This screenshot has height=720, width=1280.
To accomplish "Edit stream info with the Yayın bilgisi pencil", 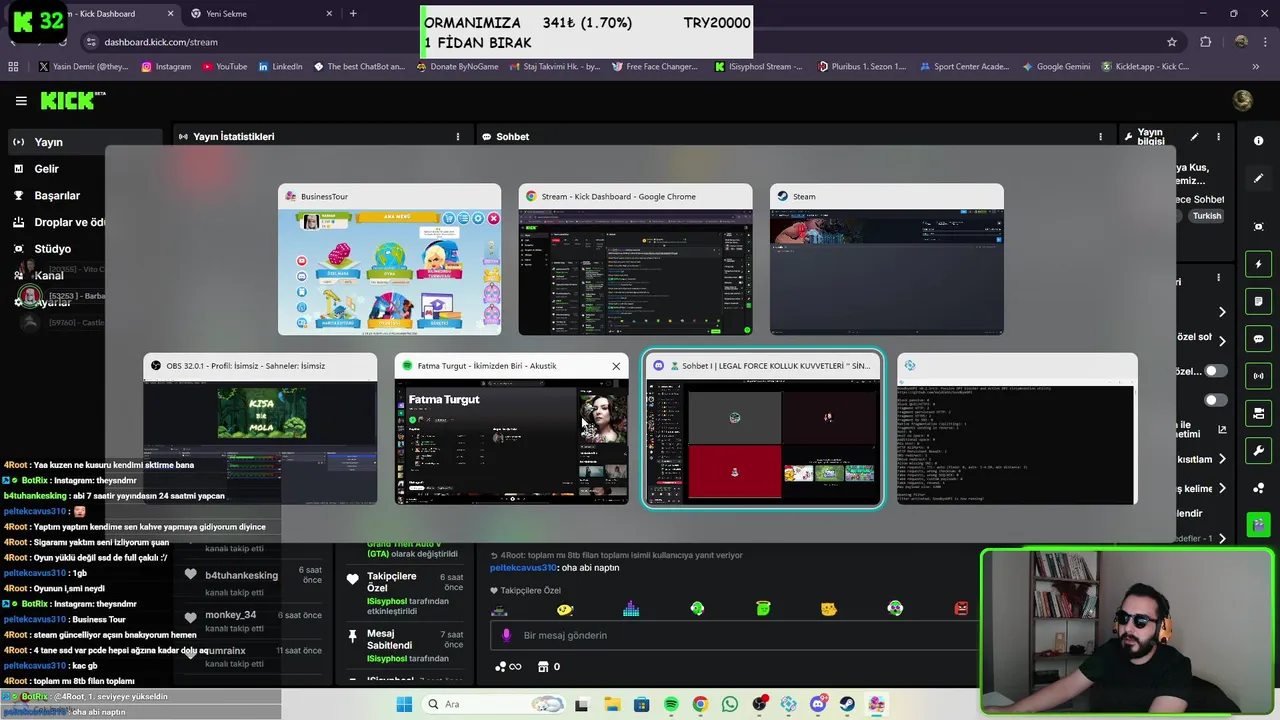I will pos(1194,137).
